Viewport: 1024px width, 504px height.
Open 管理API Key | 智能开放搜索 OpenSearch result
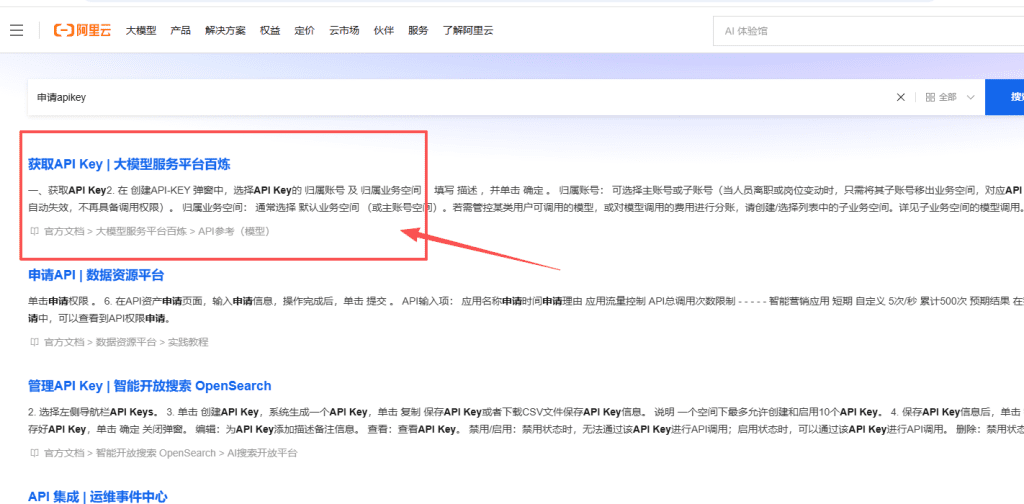149,386
